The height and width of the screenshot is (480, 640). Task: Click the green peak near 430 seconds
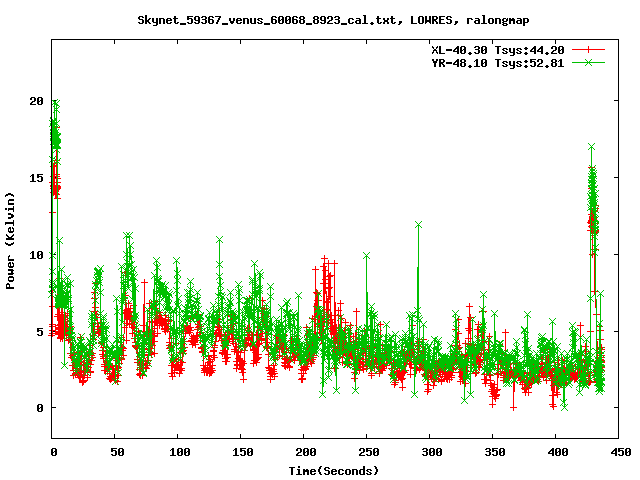coord(591,147)
